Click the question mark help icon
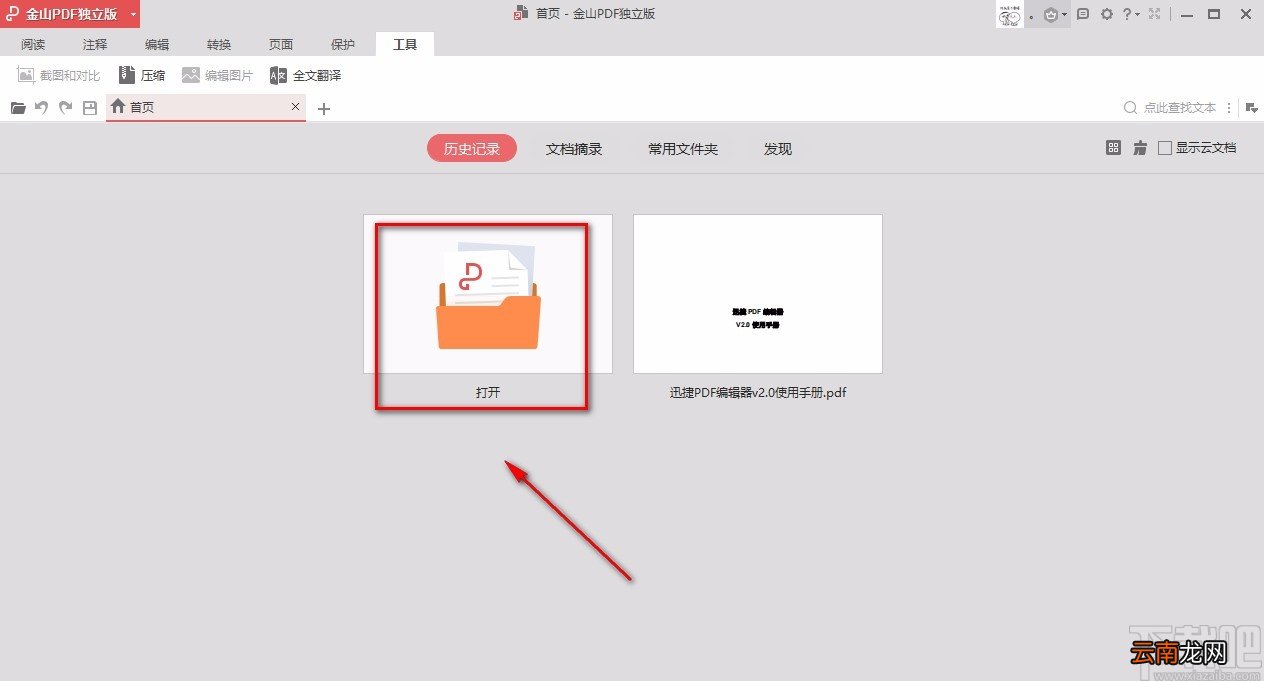The width and height of the screenshot is (1264, 681). tap(1127, 14)
